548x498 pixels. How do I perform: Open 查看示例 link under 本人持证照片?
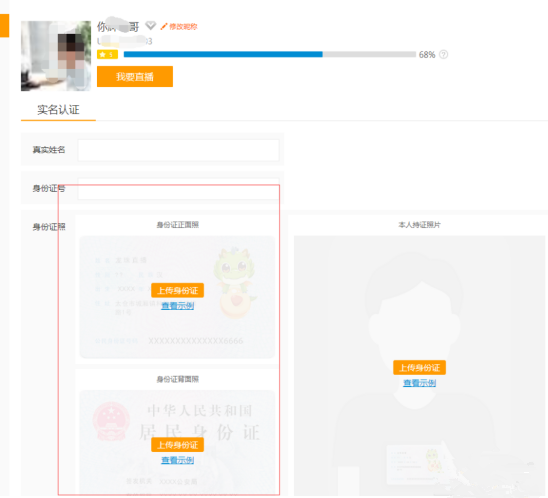[419, 383]
